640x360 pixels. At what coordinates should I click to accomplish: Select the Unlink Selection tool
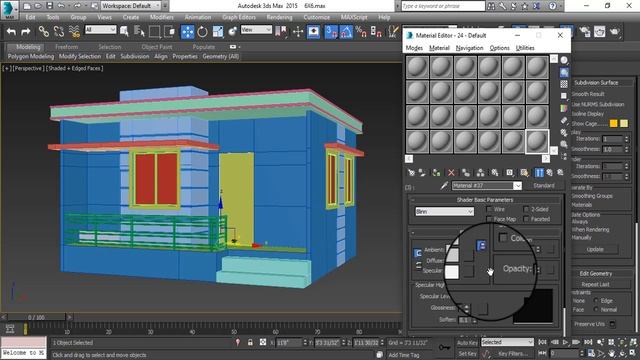[x=59, y=31]
